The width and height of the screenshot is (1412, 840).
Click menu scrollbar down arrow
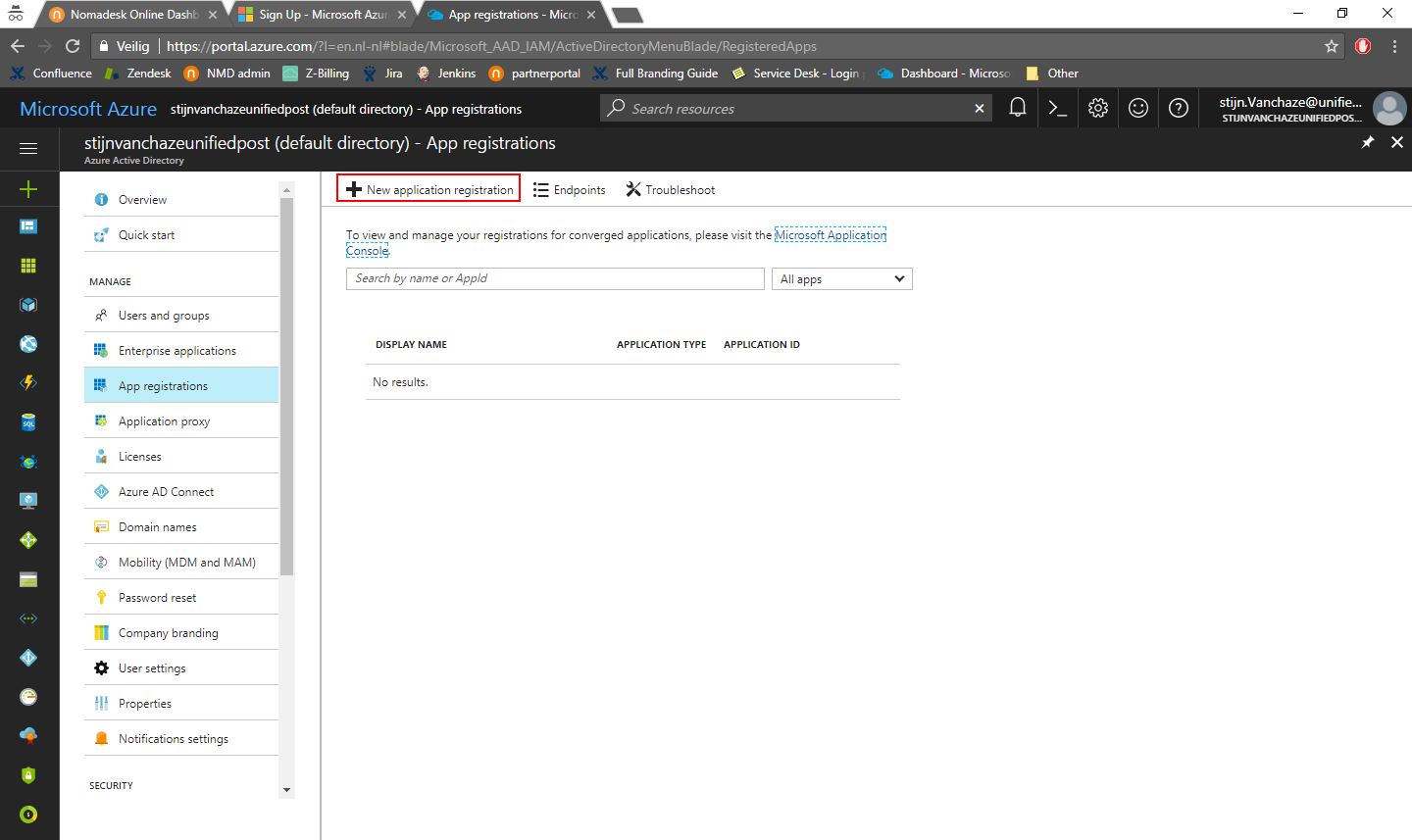[286, 790]
